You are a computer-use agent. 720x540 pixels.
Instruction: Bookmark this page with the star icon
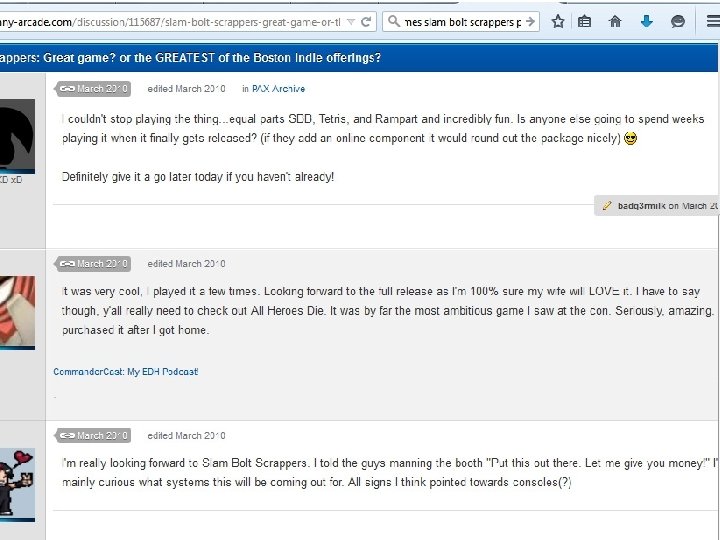(x=558, y=22)
